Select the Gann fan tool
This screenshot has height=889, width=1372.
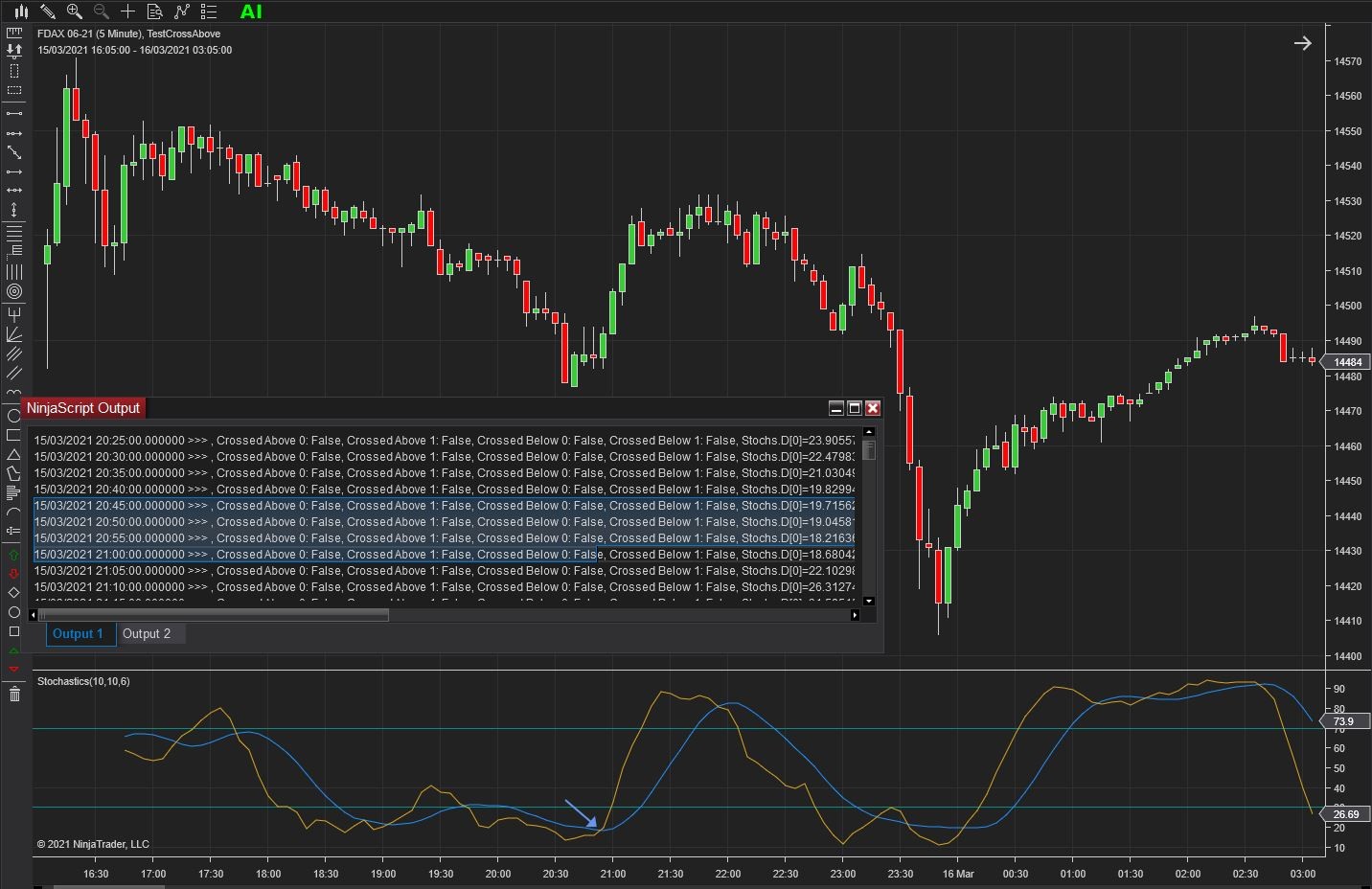click(x=14, y=333)
